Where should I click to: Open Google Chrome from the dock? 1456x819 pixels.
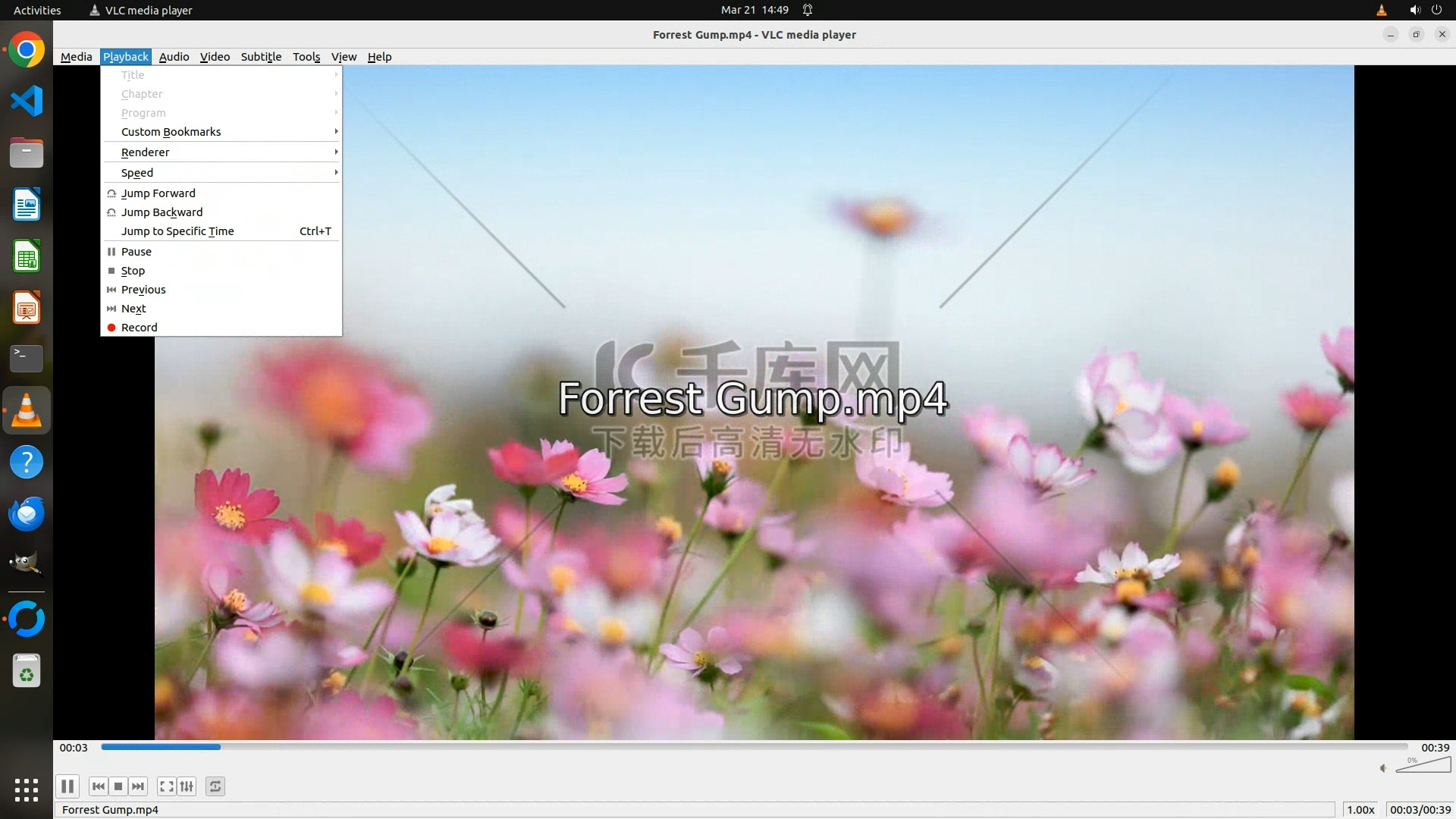click(27, 50)
